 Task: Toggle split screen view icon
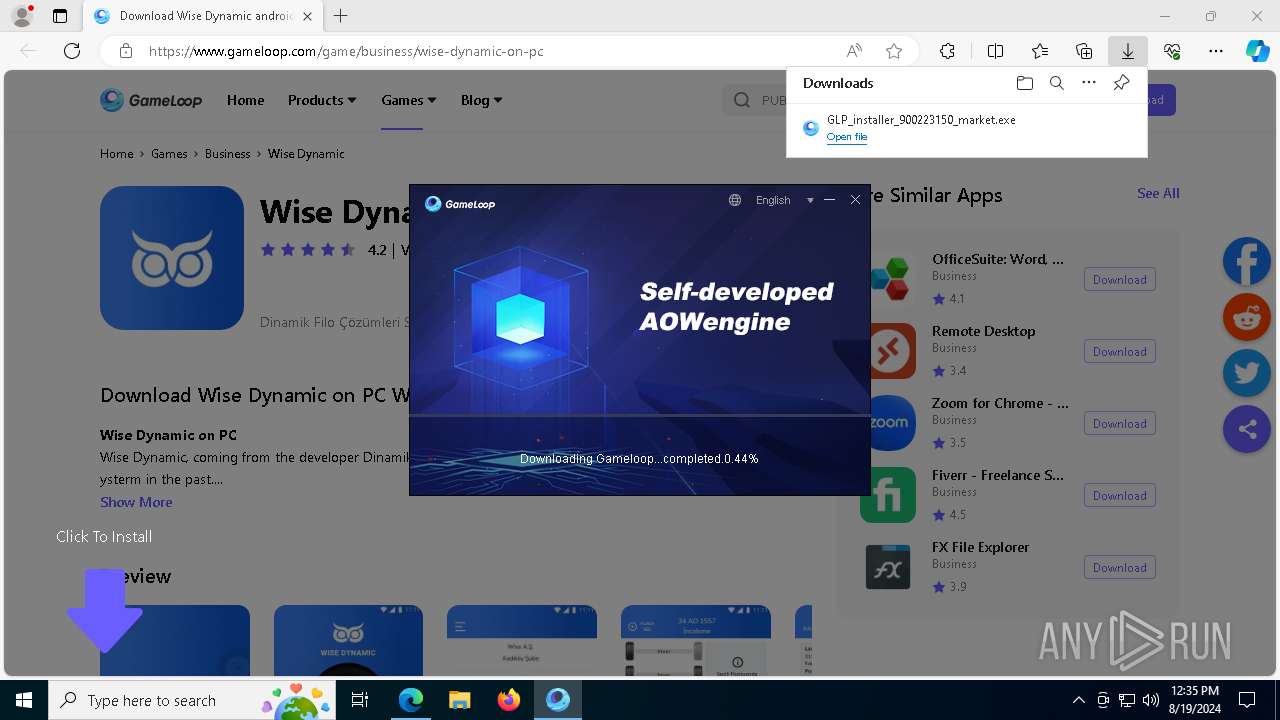coord(996,51)
